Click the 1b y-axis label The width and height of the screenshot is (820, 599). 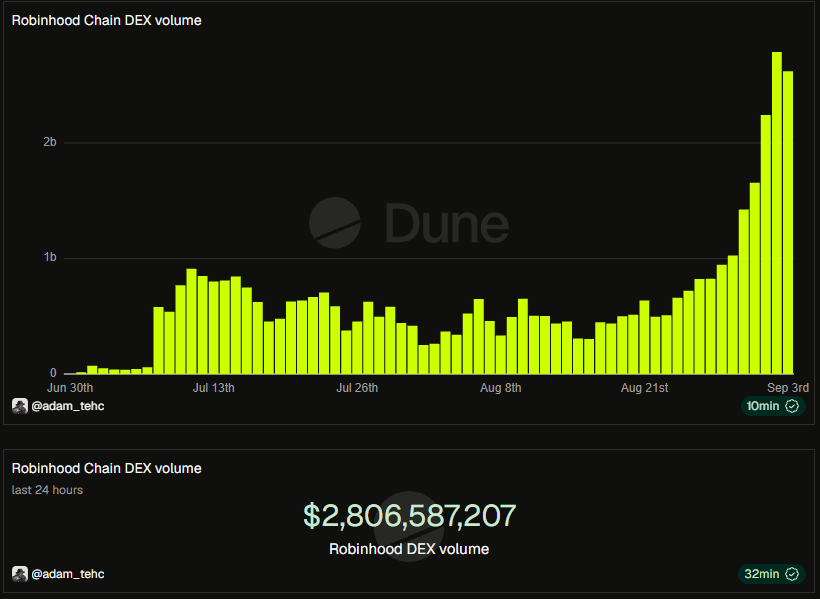pyautogui.click(x=50, y=257)
